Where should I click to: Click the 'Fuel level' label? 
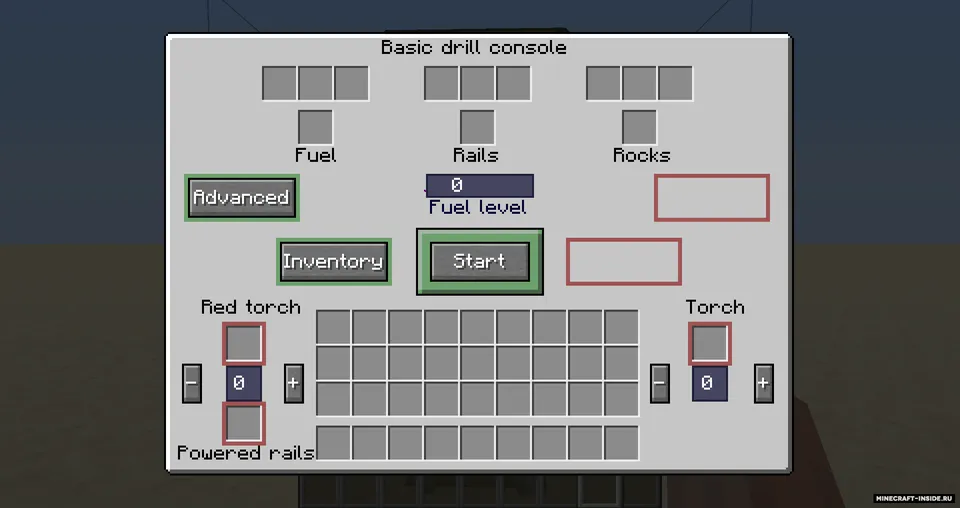[478, 207]
